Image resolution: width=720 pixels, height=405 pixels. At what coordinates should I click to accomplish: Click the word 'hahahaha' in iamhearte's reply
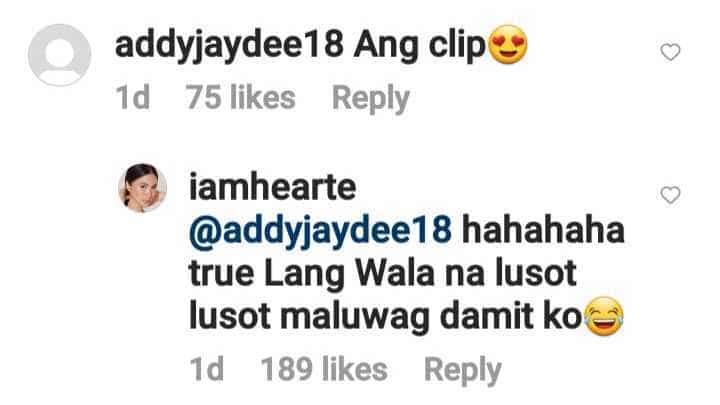(x=543, y=230)
